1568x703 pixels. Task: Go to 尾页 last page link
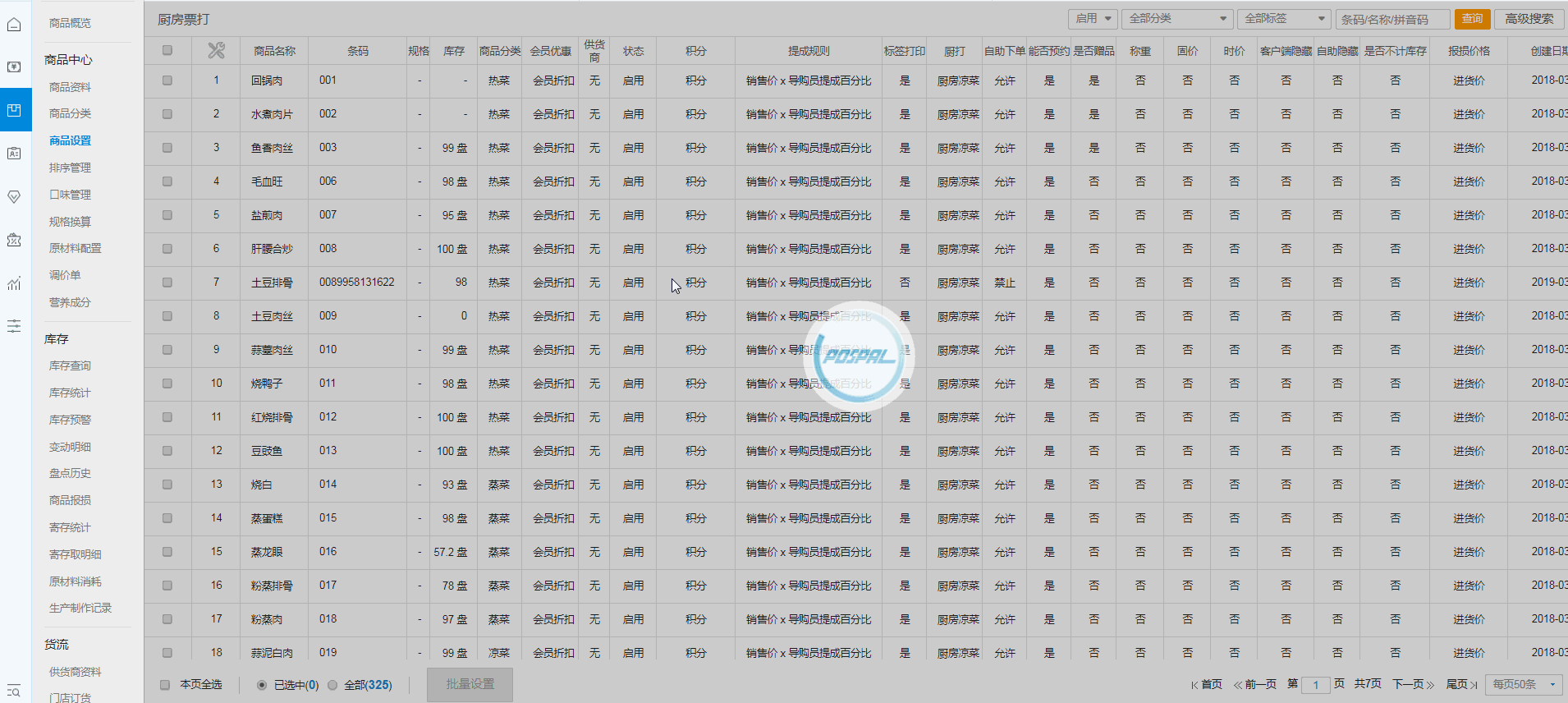[x=1461, y=684]
